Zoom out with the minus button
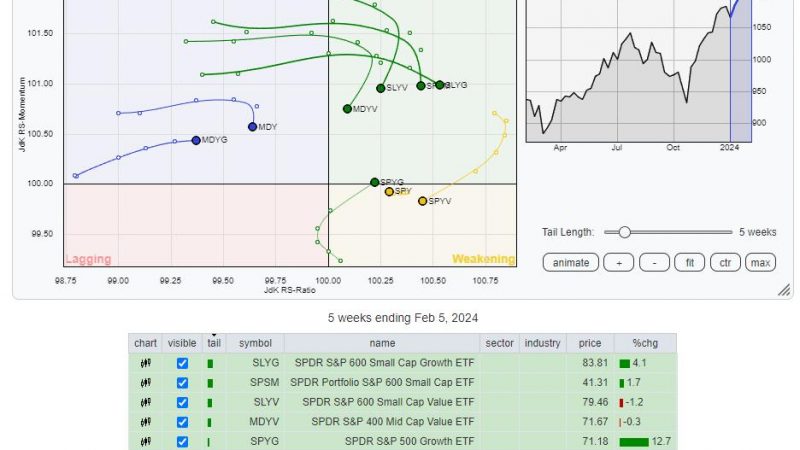Viewport: 800px width, 450px height. tap(654, 263)
